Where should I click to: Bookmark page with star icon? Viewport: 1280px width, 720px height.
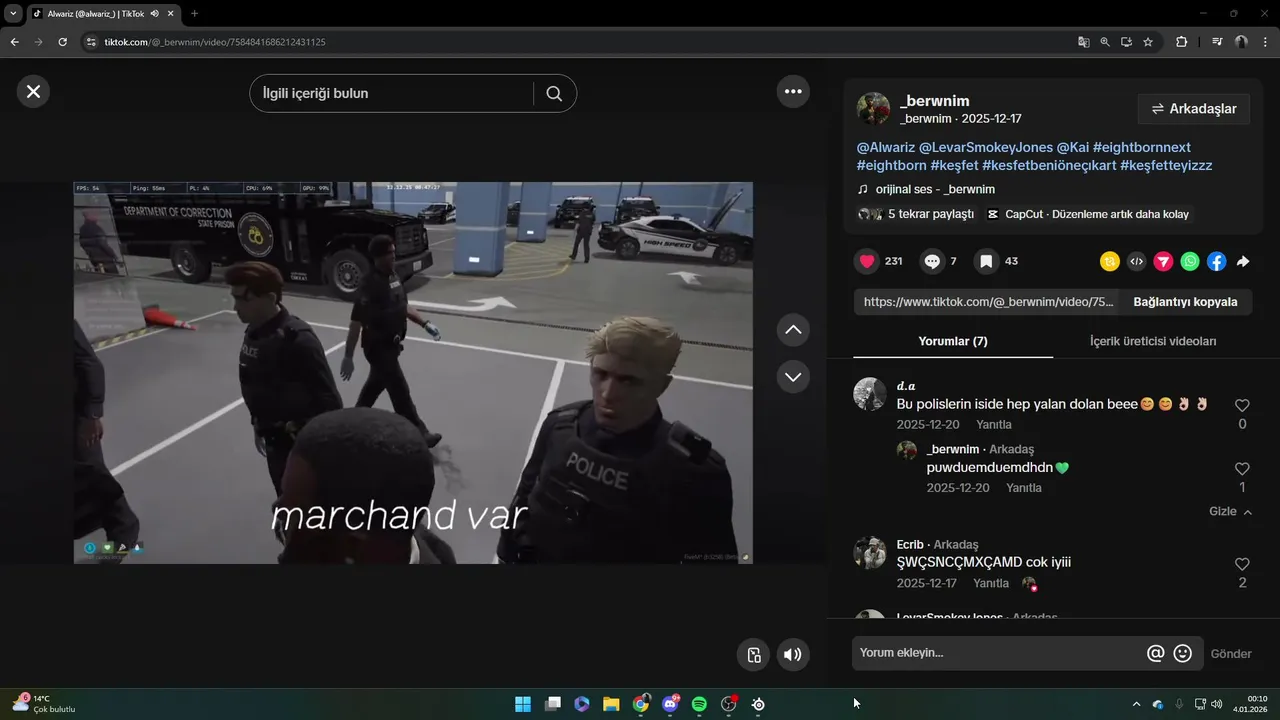pos(1148,42)
